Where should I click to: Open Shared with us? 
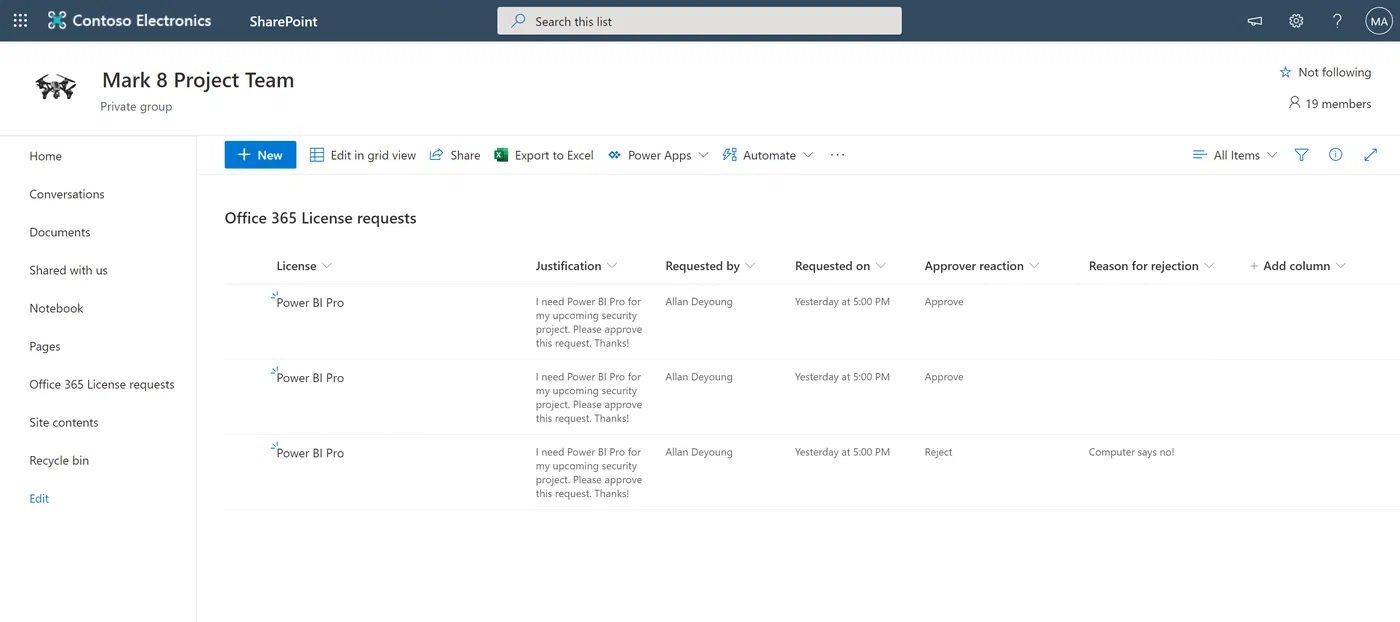pyautogui.click(x=68, y=270)
